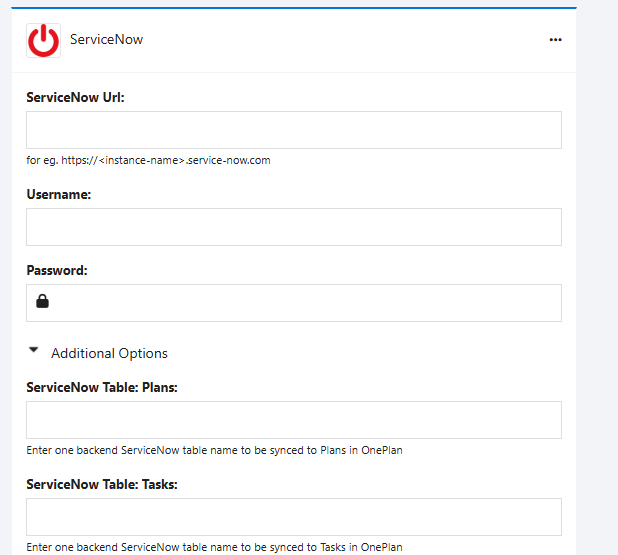Select the Password input field
The image size is (618, 555).
(294, 303)
